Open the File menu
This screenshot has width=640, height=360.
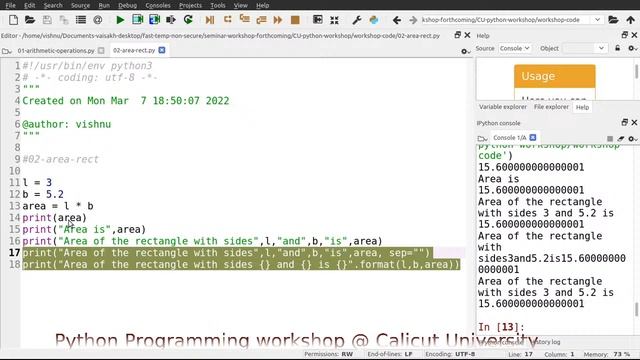coord(10,5)
